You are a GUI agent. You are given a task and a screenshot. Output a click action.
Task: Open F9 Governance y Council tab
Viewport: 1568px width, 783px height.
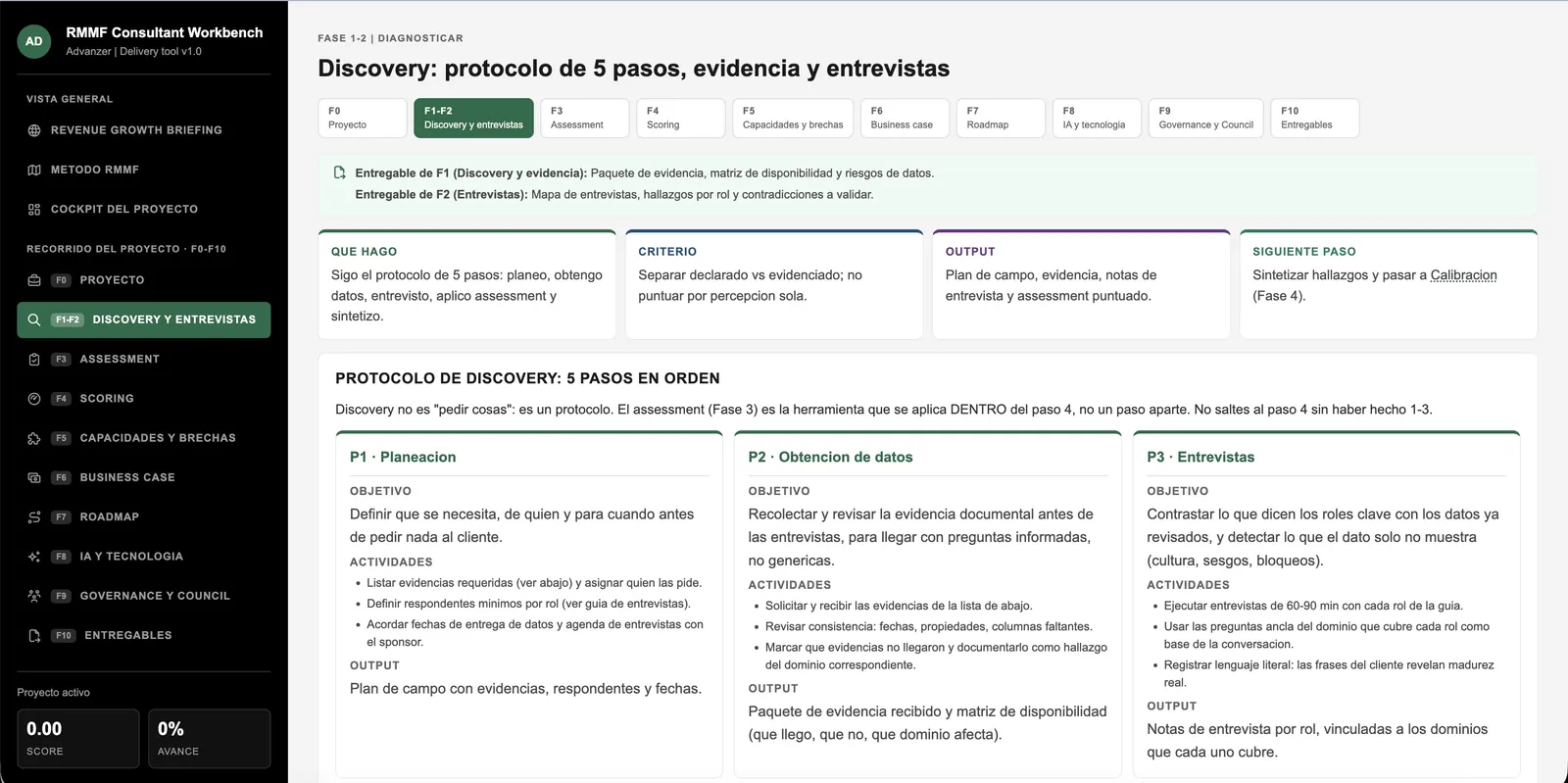1205,118
